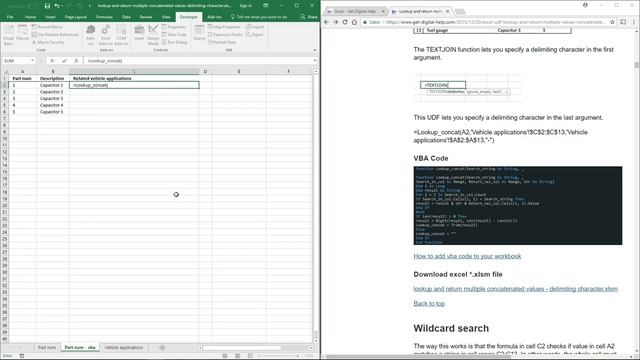640x360 pixels.
Task: Click Run Dialog
Action: 174,42
